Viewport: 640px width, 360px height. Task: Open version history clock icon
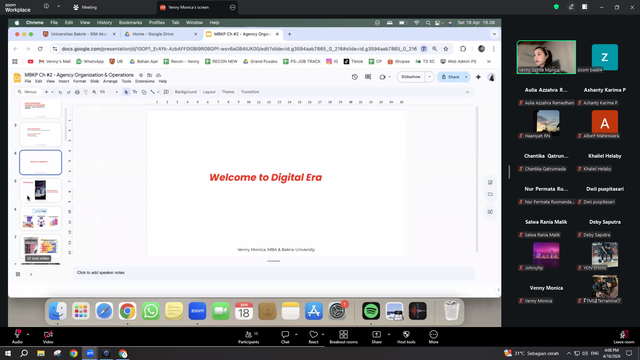[x=354, y=77]
